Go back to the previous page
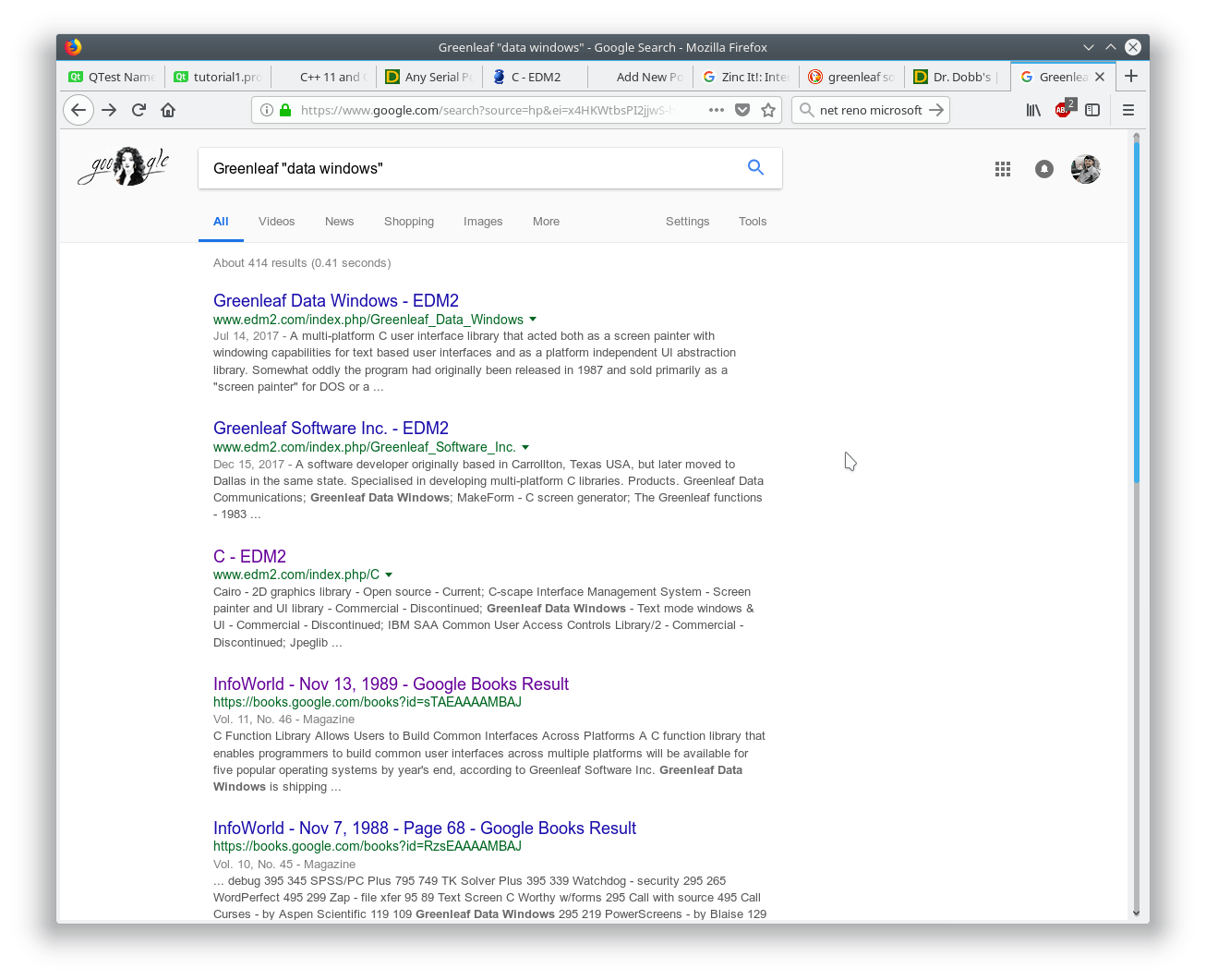 tap(78, 110)
